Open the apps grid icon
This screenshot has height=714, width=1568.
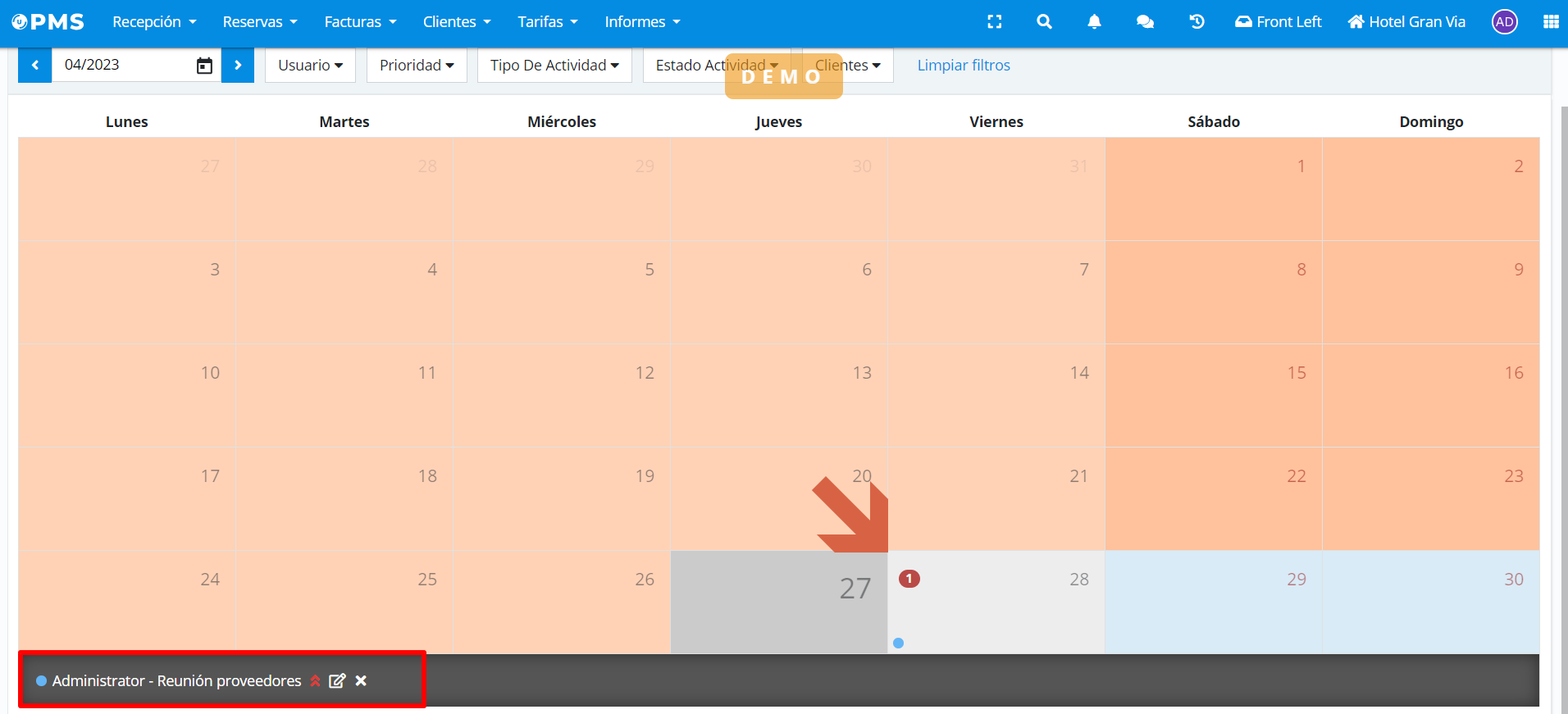pos(1550,22)
